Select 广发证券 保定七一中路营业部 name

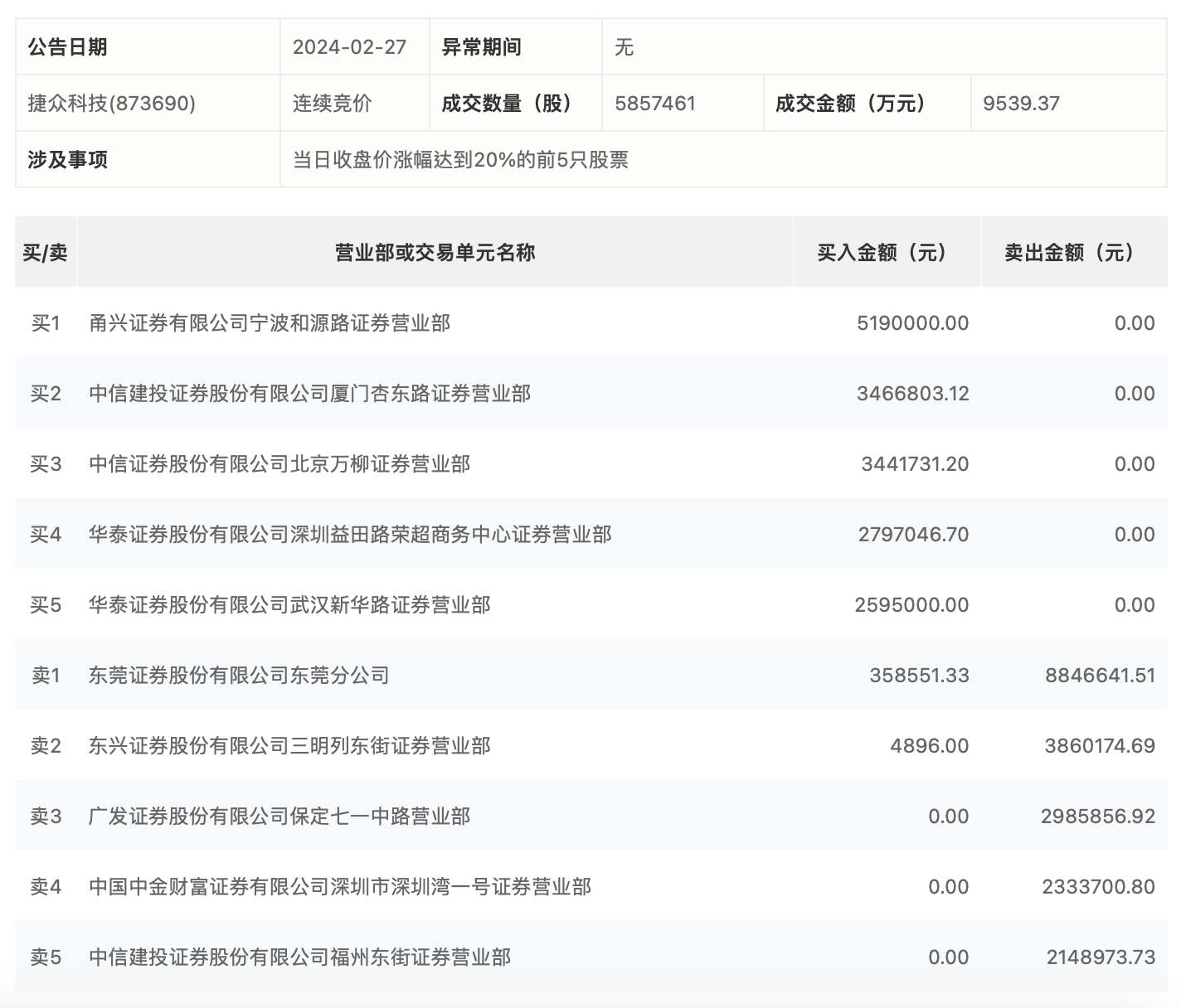(279, 816)
